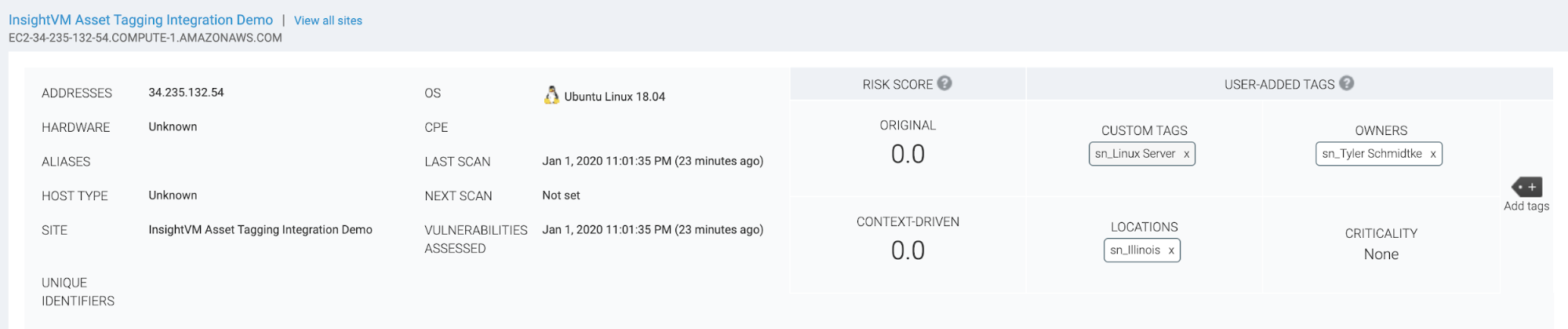The height and width of the screenshot is (329, 1568).
Task: Remove the sn_Linux Server custom tag
Action: [1187, 155]
